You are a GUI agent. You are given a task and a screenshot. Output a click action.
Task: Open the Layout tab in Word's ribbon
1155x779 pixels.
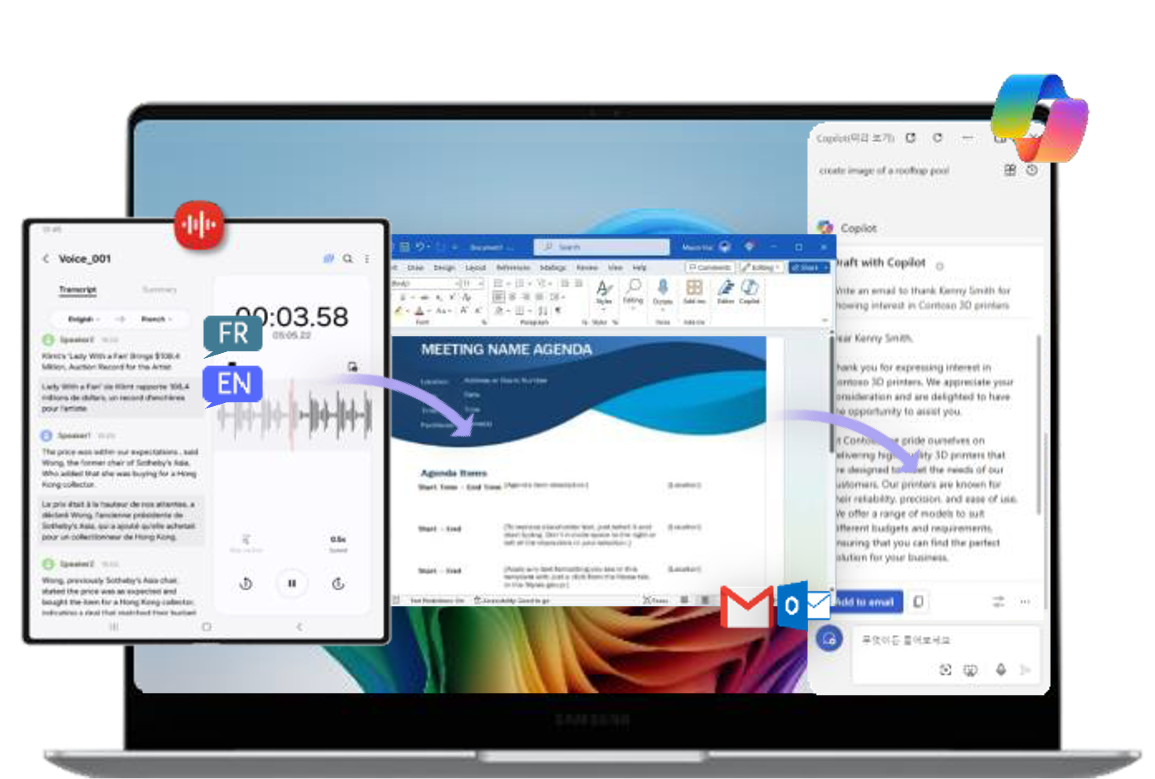(x=476, y=268)
